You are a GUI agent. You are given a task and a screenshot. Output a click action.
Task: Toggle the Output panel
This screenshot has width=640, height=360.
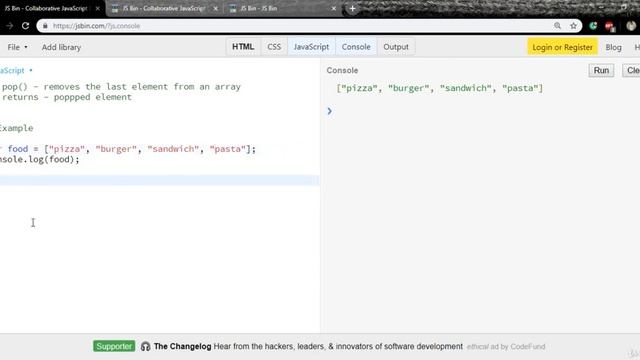396,47
